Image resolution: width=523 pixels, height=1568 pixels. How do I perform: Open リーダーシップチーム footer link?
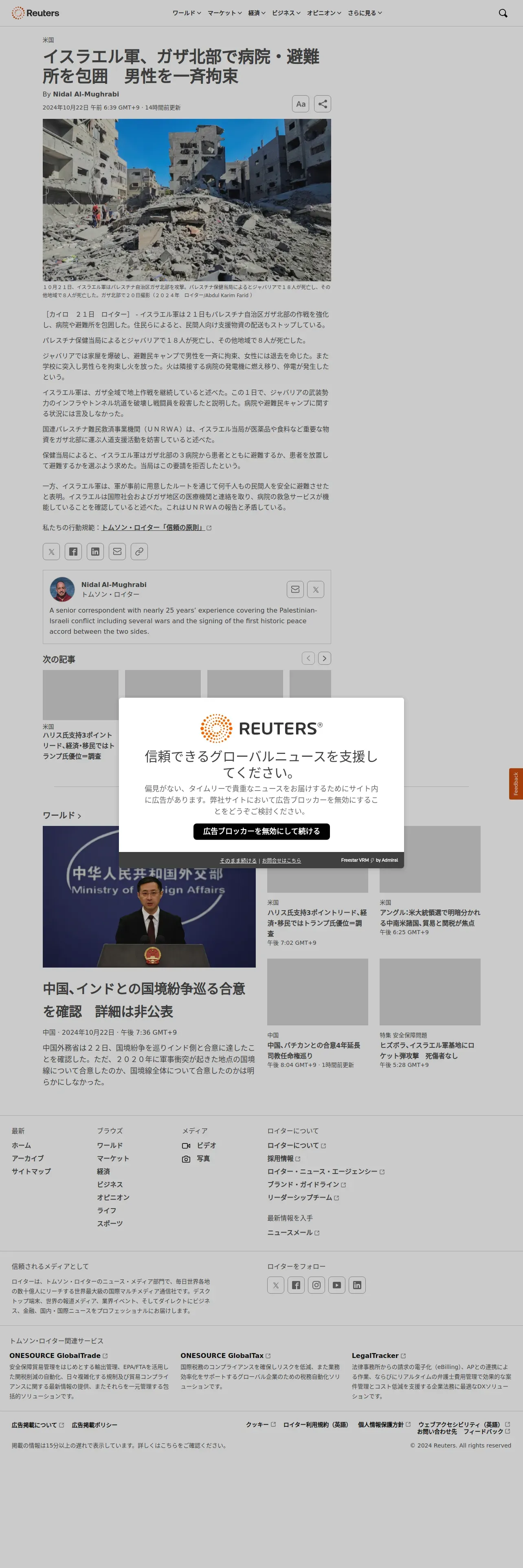coord(303,1197)
